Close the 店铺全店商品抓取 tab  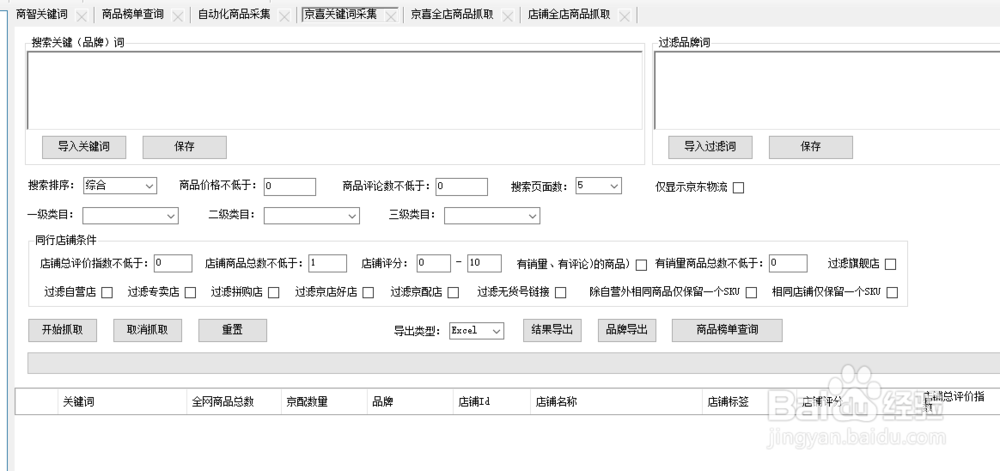pyautogui.click(x=625, y=16)
